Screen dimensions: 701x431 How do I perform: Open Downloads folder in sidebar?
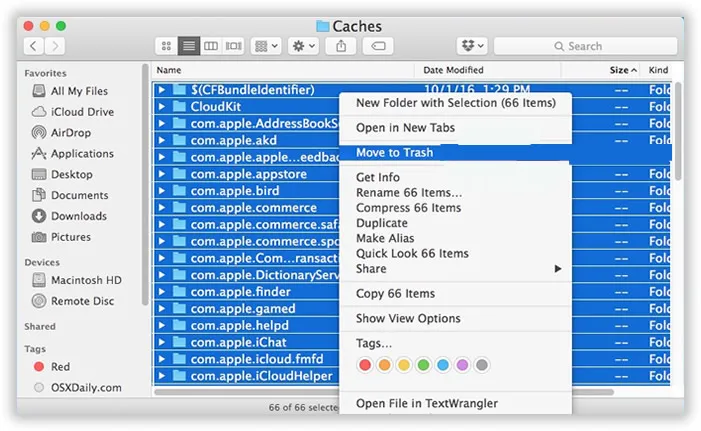click(79, 216)
